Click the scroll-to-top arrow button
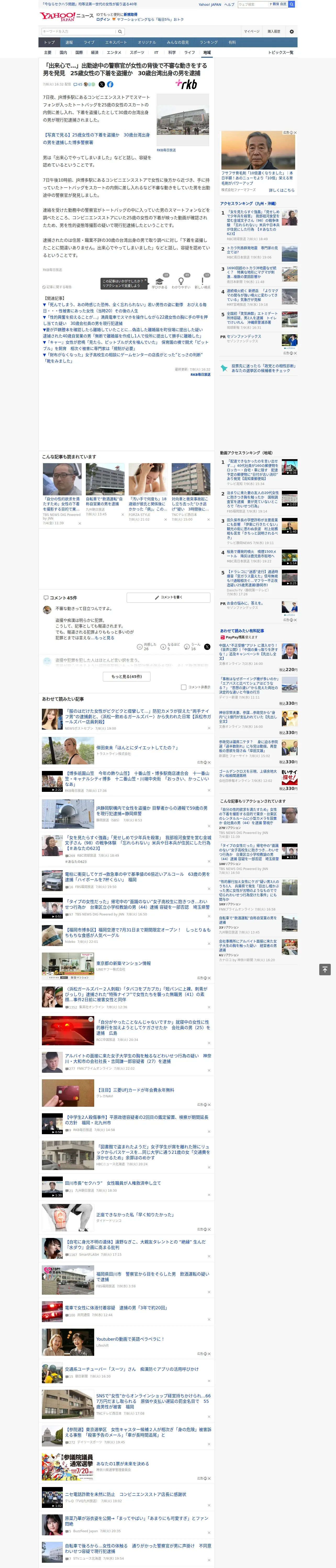Image resolution: width=336 pixels, height=1568 pixels. (325, 969)
